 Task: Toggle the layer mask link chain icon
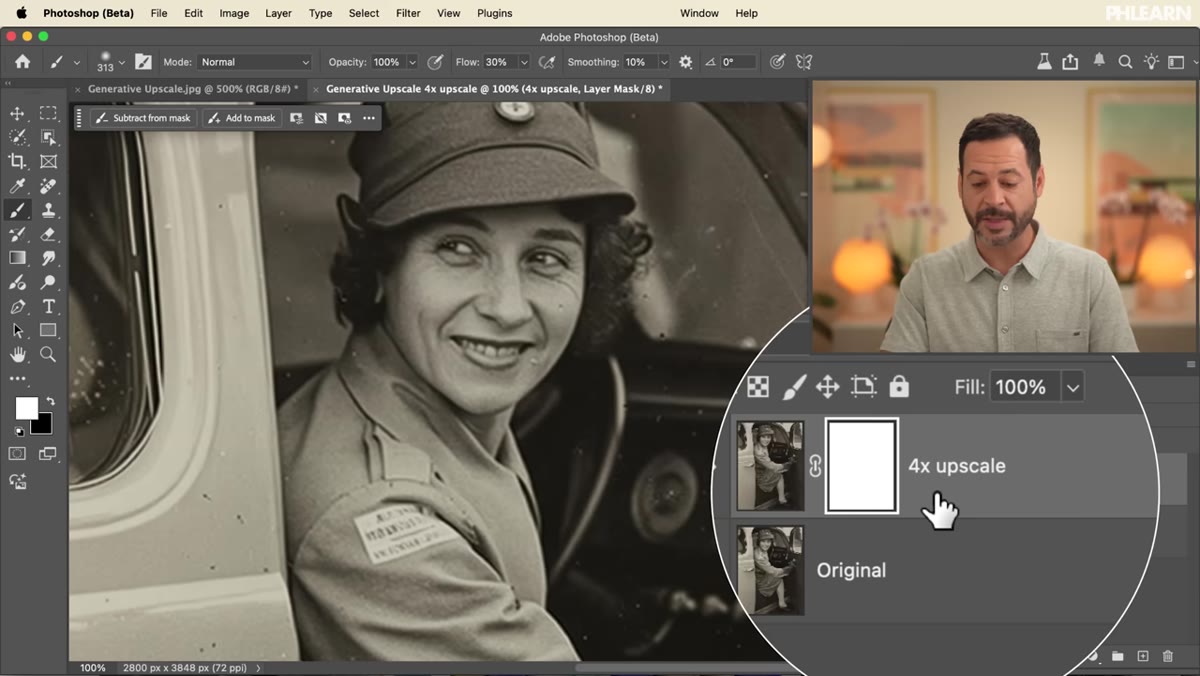point(815,466)
